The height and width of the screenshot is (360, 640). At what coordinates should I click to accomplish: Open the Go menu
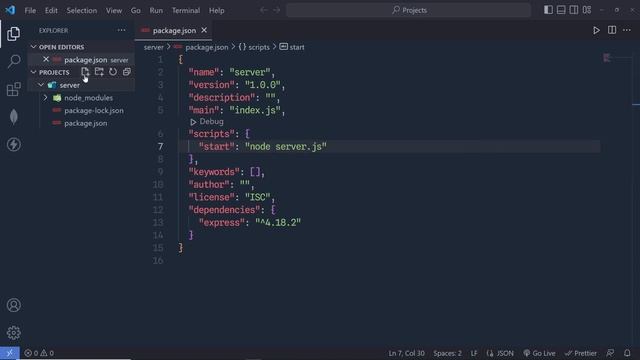[x=136, y=11]
